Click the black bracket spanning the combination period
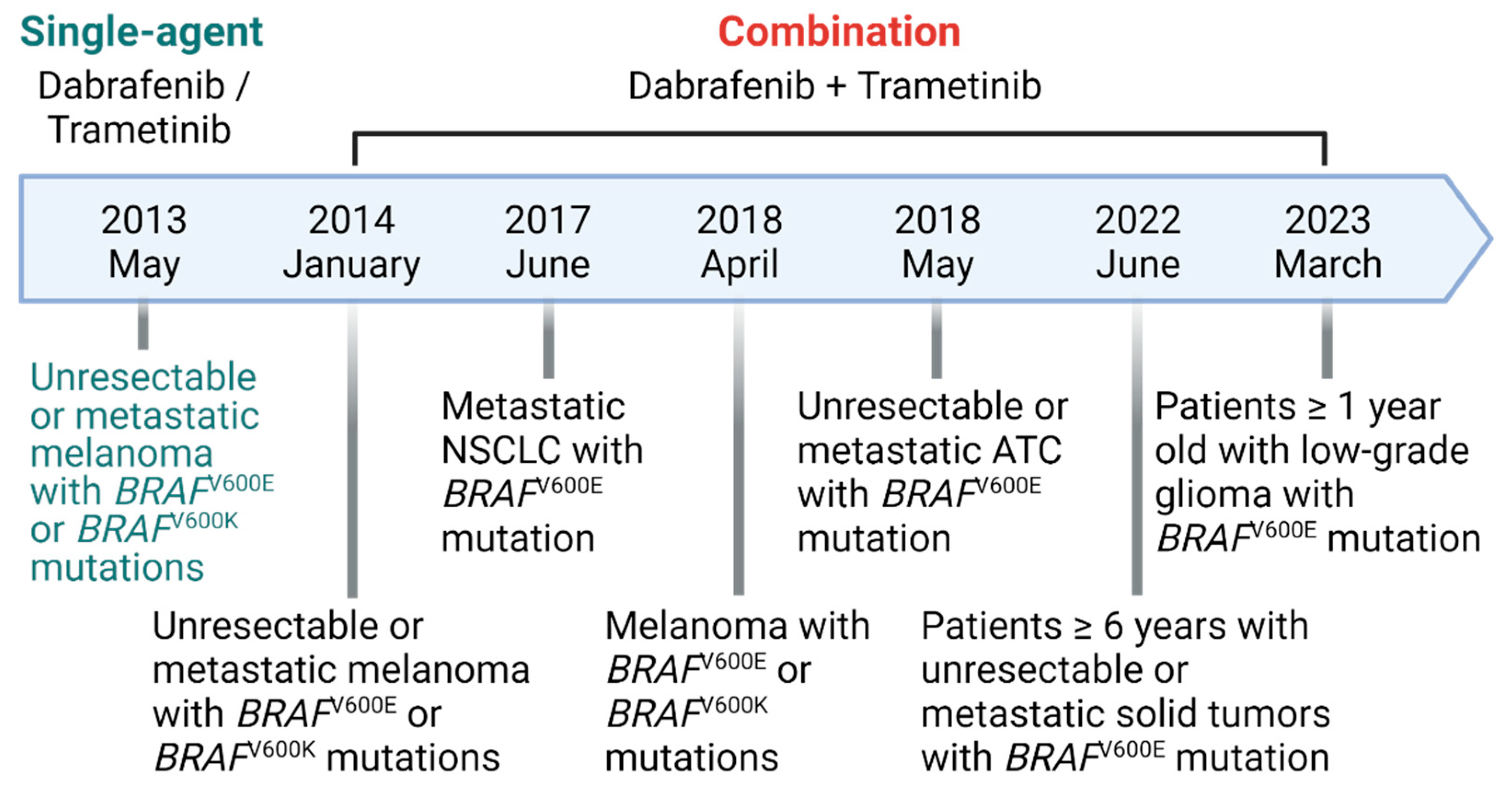1512x789 pixels. [839, 134]
